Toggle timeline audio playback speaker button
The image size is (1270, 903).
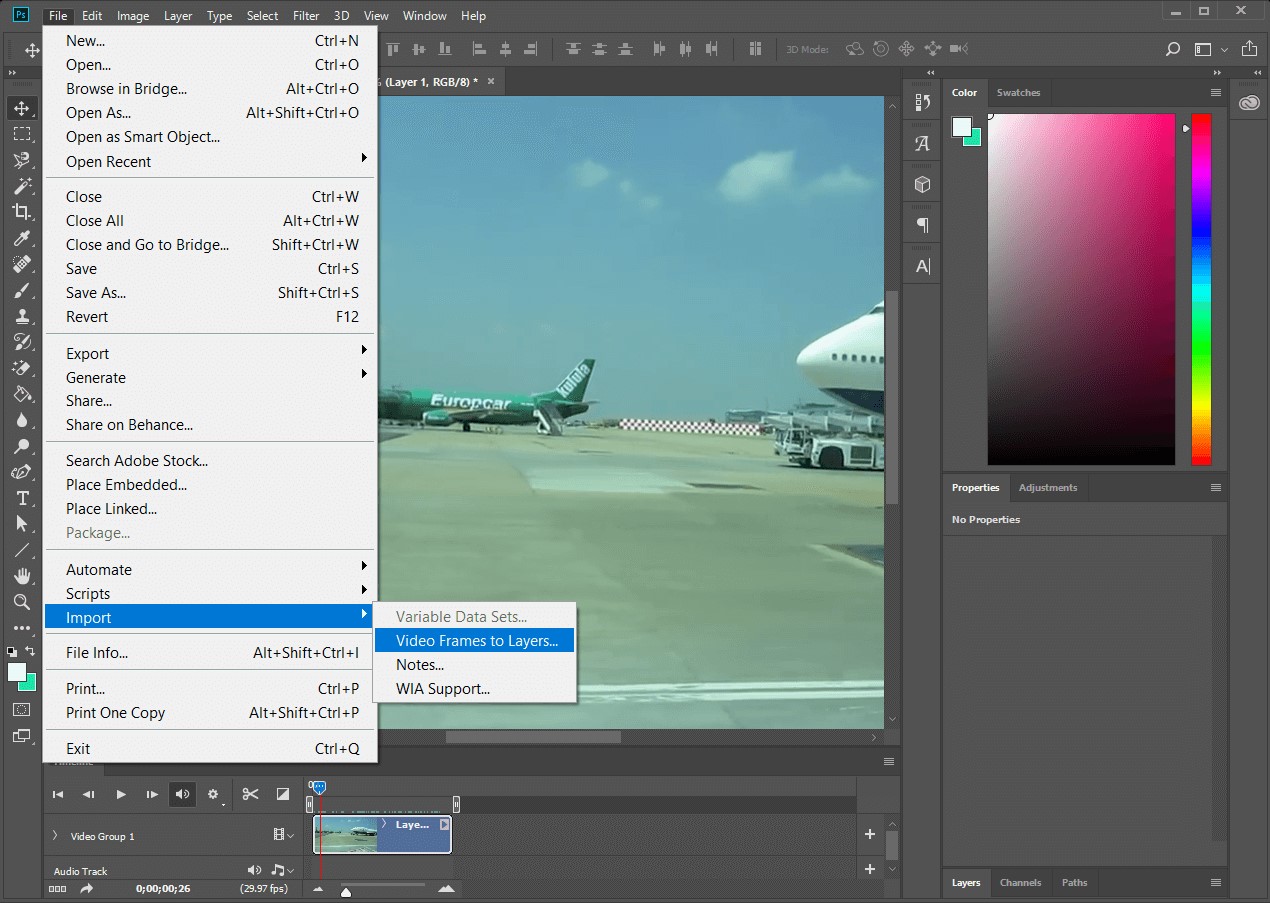pos(182,794)
